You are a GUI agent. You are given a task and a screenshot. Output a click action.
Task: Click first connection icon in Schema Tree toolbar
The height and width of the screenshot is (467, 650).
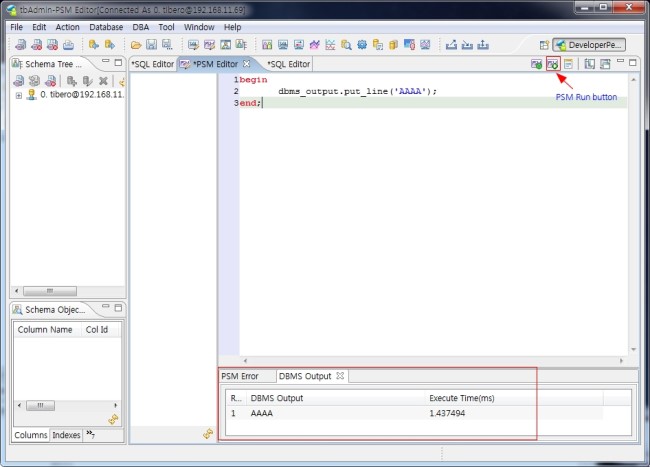point(19,81)
